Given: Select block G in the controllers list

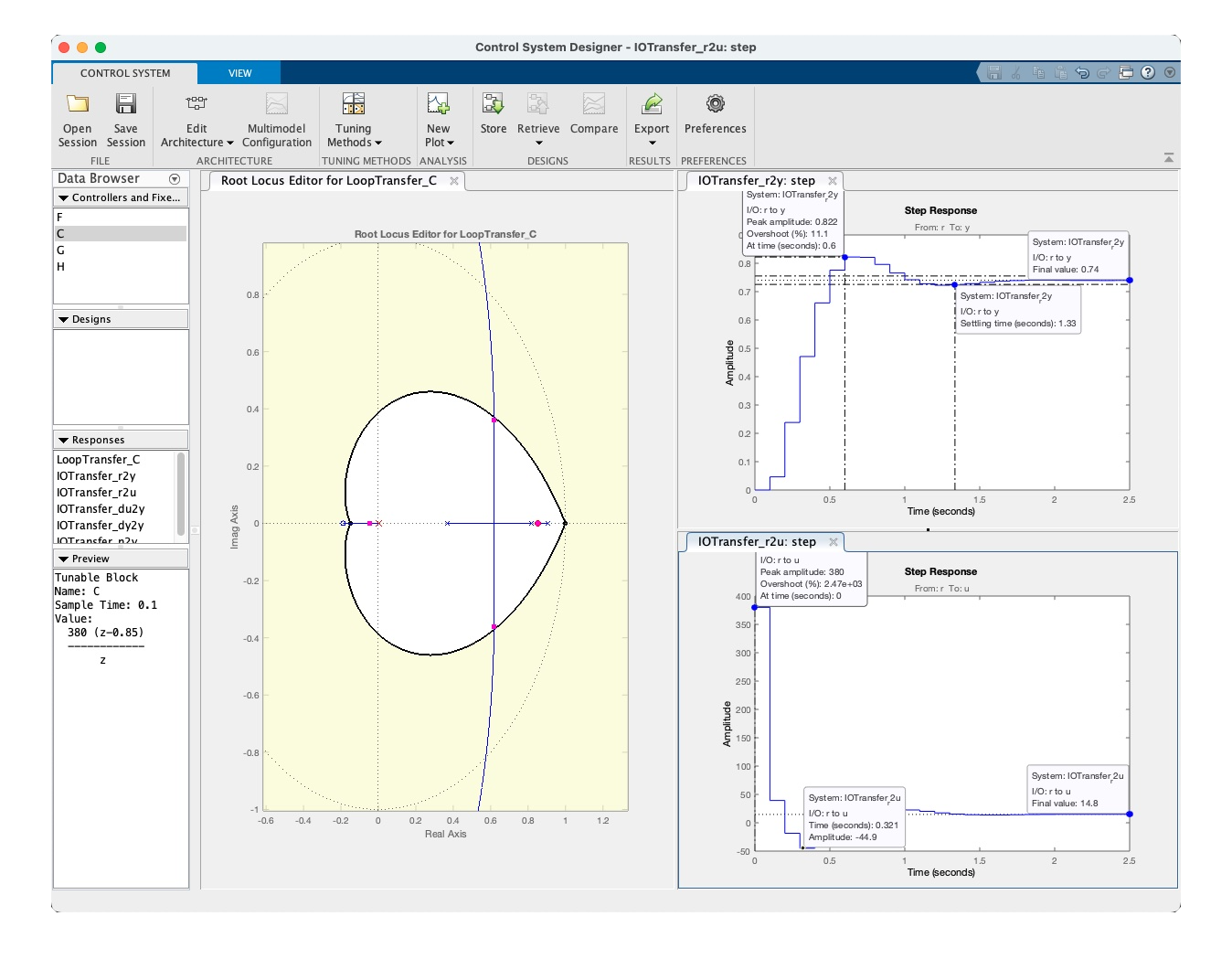Looking at the screenshot, I should pos(120,250).
